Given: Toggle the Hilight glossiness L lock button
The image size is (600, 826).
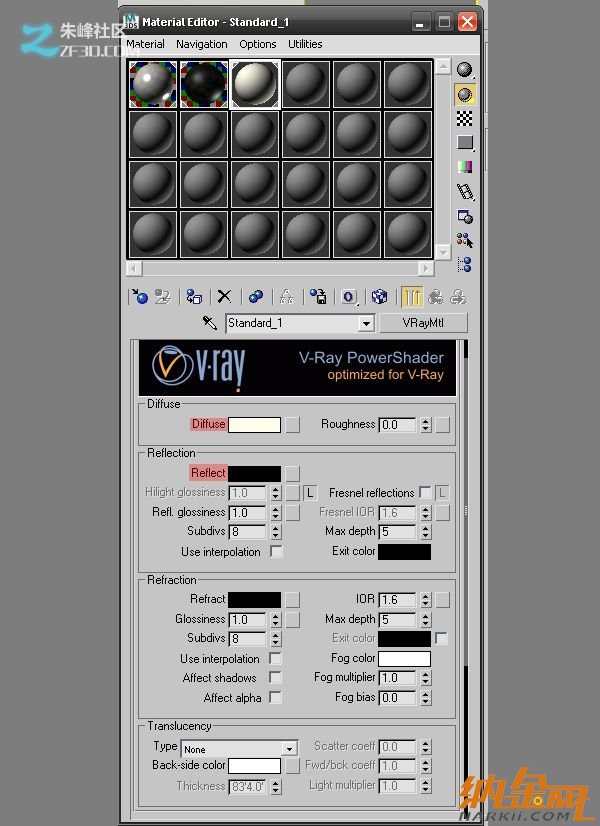Looking at the screenshot, I should click(310, 493).
